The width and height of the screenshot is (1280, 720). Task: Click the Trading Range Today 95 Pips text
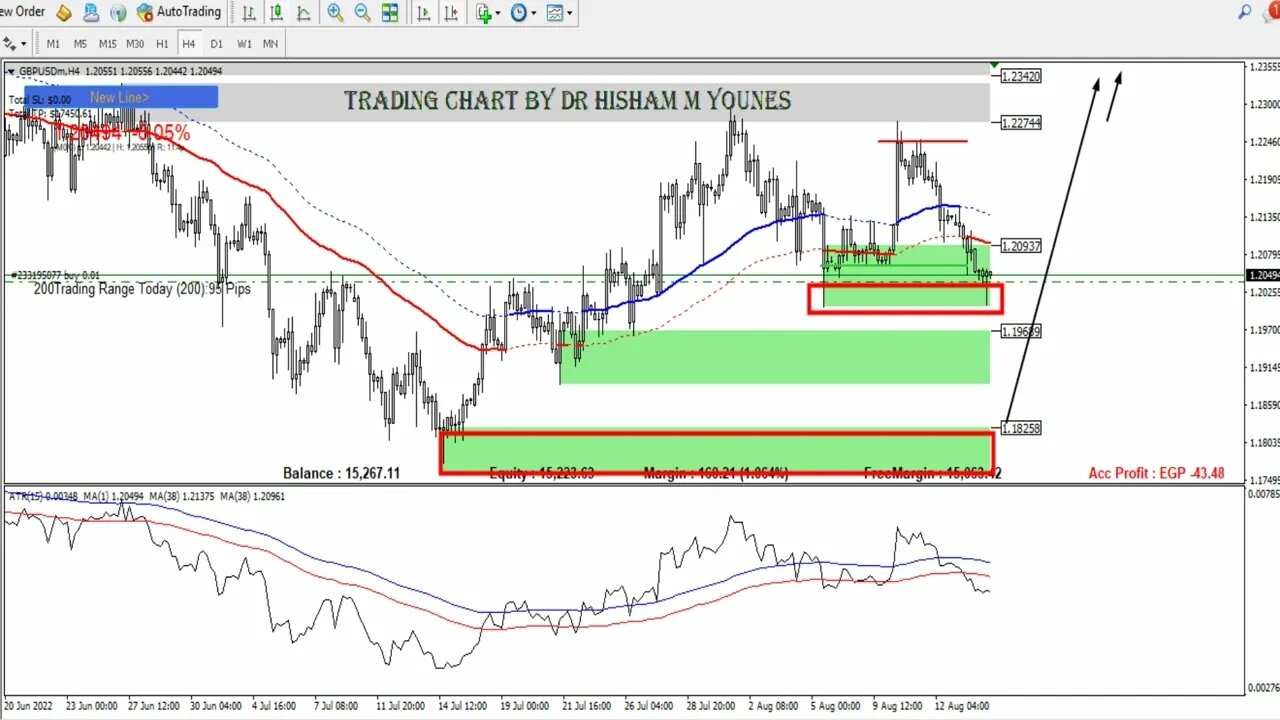(x=142, y=288)
